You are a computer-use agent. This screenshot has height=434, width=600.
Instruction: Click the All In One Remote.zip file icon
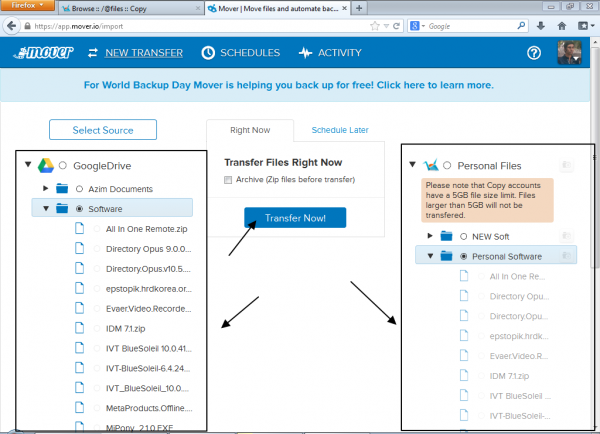click(80, 228)
